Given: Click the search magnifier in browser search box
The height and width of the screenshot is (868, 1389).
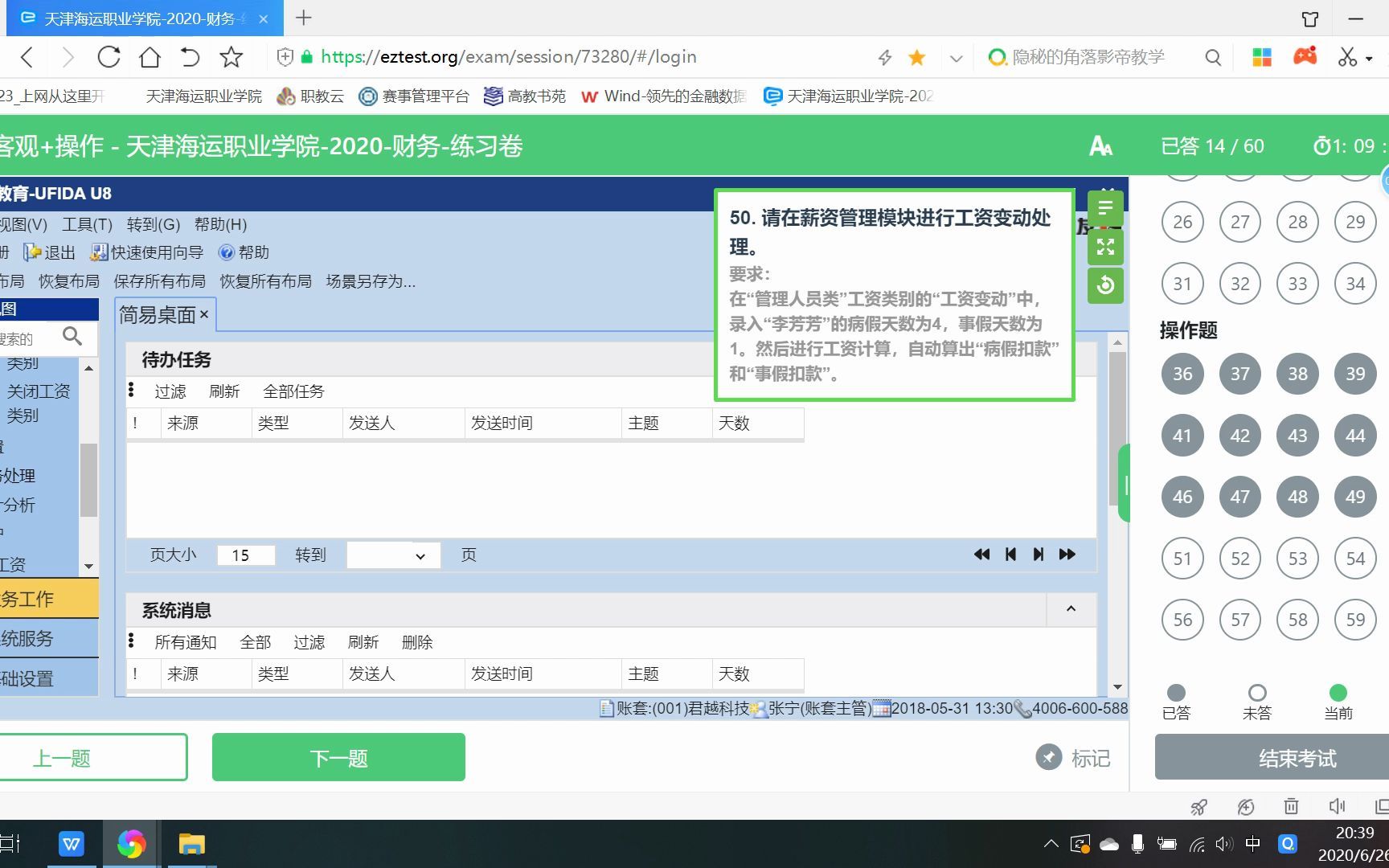Looking at the screenshot, I should tap(1213, 57).
